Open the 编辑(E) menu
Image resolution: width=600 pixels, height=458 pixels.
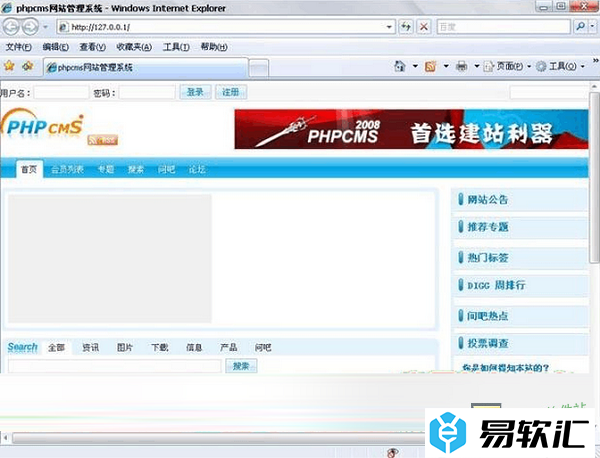tap(55, 47)
